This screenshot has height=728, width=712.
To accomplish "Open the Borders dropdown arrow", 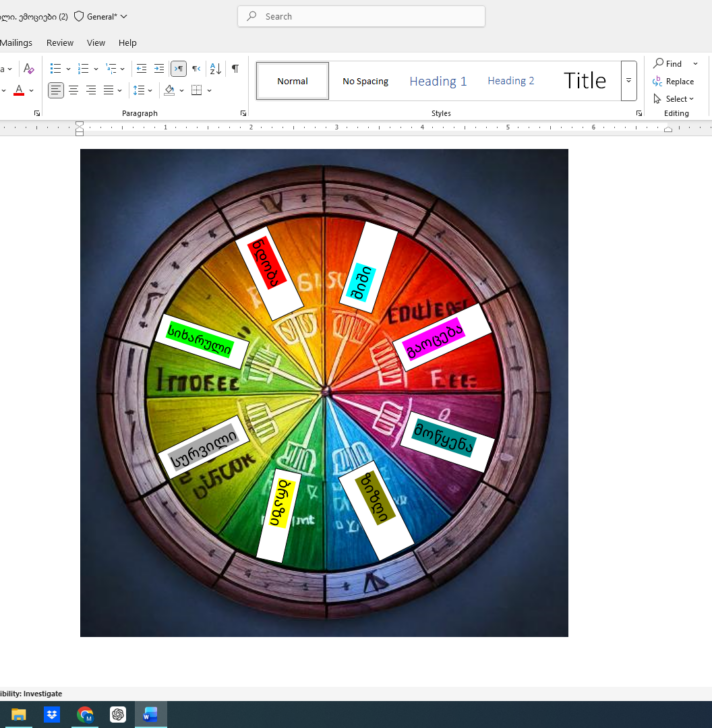I will [208, 90].
